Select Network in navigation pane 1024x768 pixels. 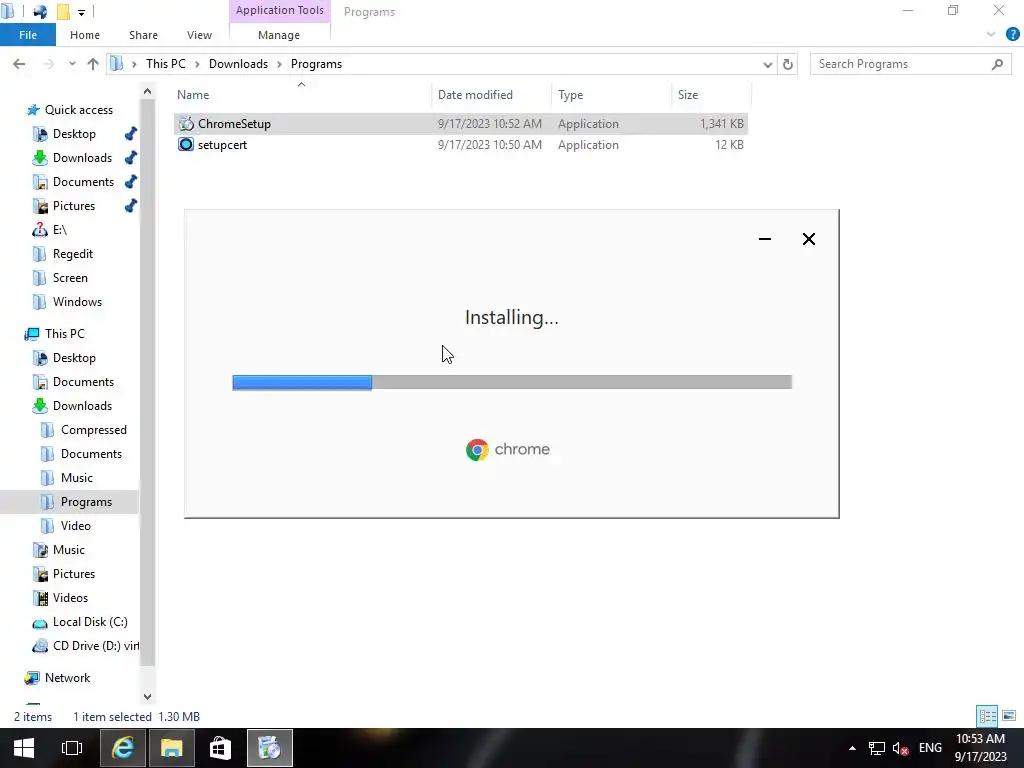click(67, 678)
